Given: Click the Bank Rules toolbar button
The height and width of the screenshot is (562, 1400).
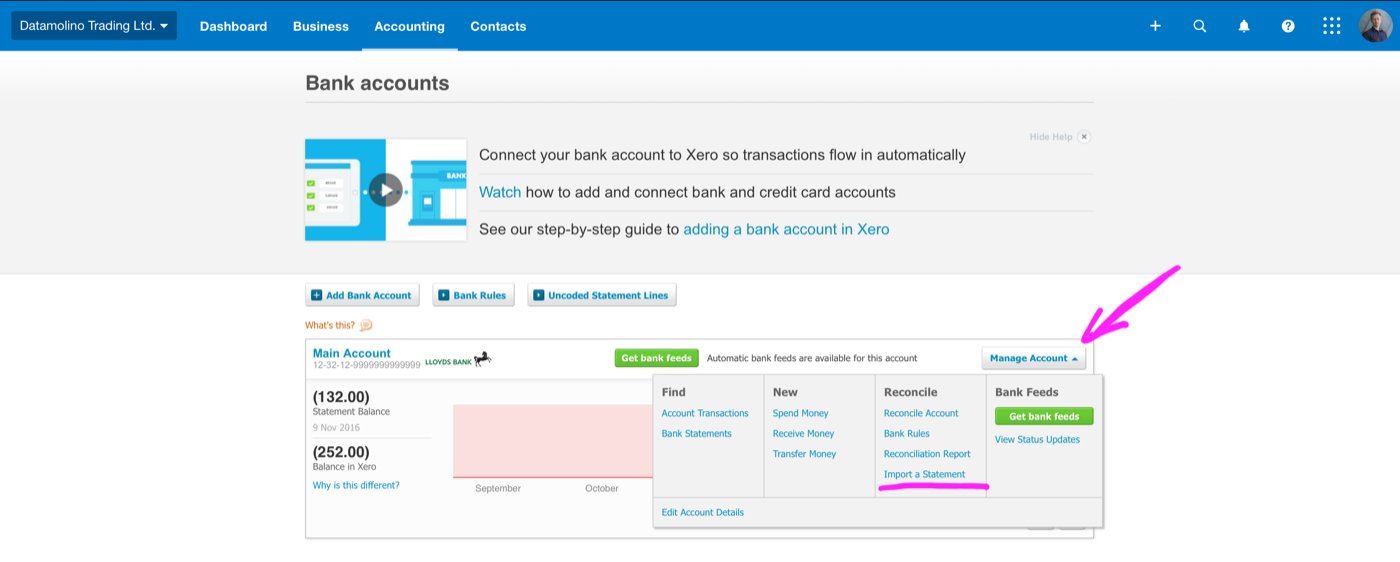Looking at the screenshot, I should point(473,295).
